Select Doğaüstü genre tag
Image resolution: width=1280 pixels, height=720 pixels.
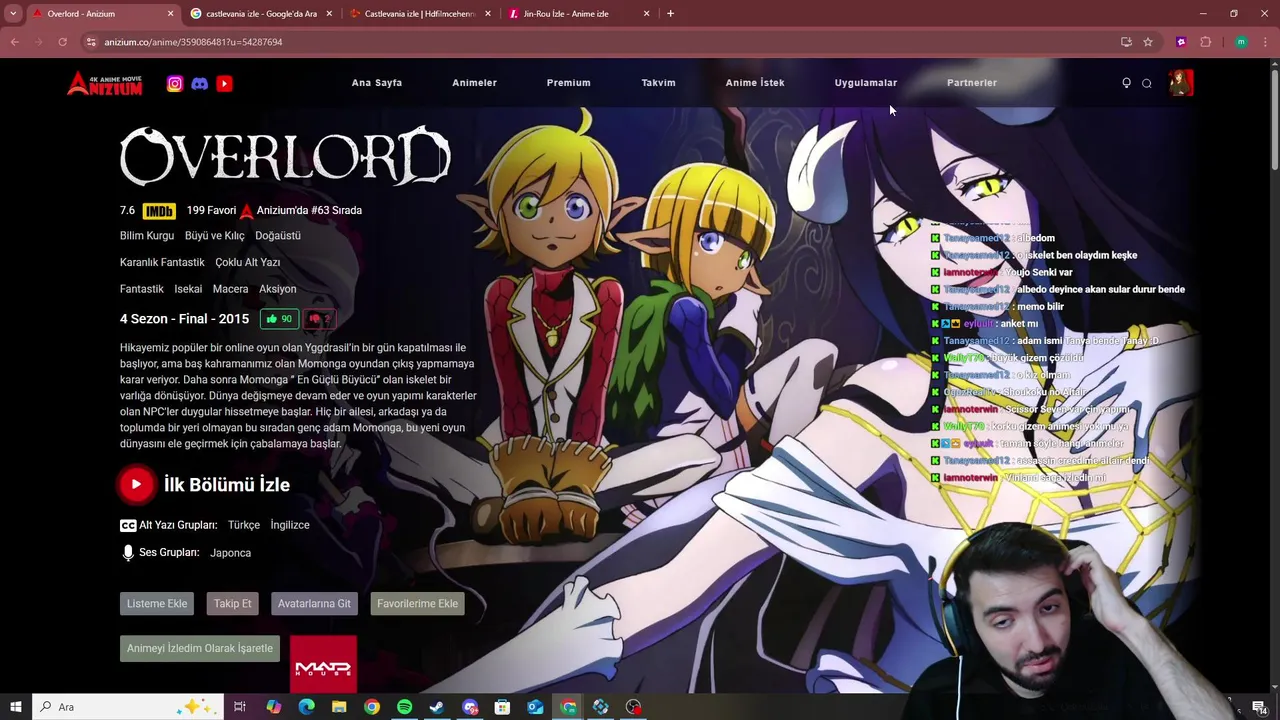[278, 236]
